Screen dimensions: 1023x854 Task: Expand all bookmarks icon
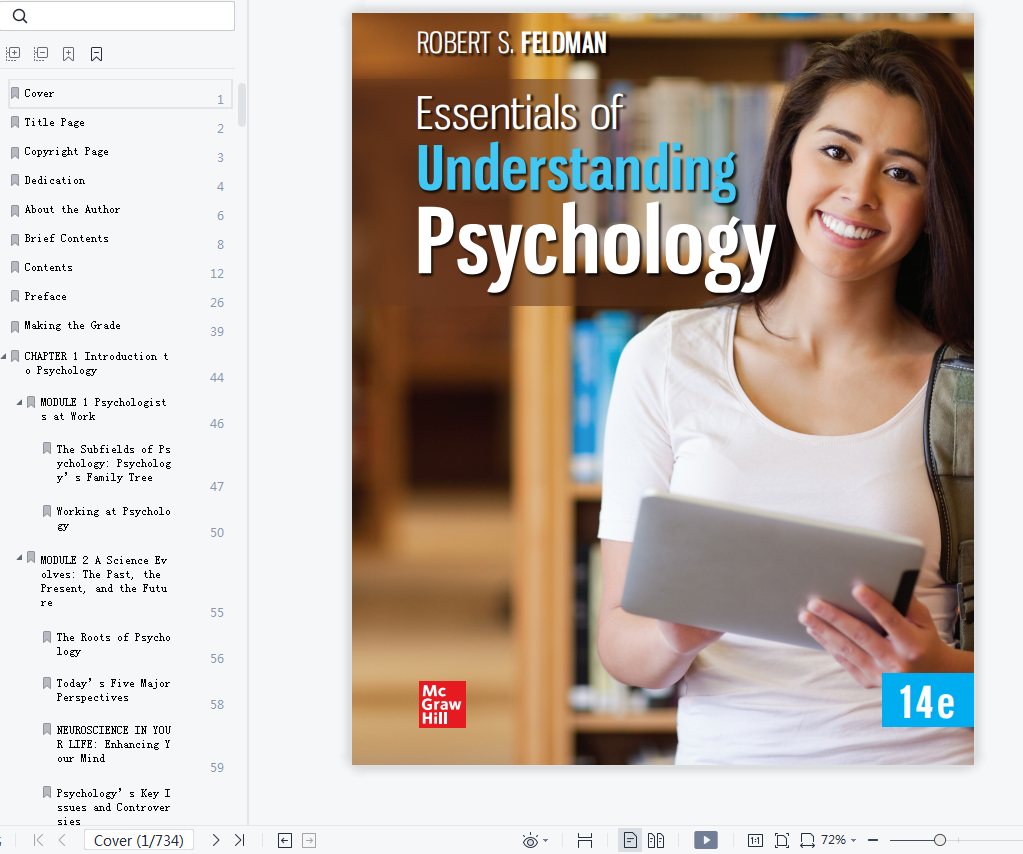(x=13, y=54)
